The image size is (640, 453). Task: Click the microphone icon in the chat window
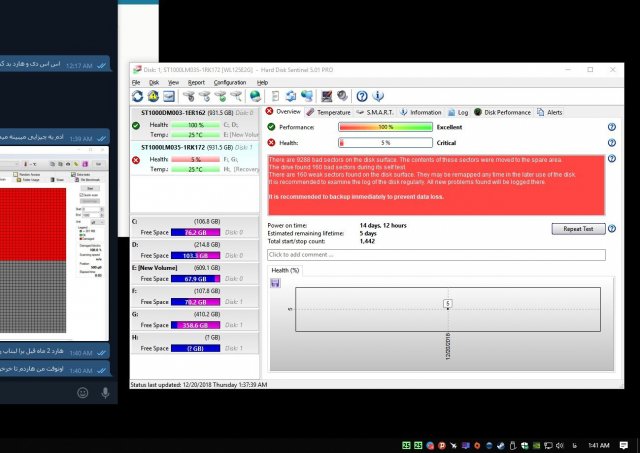[105, 392]
